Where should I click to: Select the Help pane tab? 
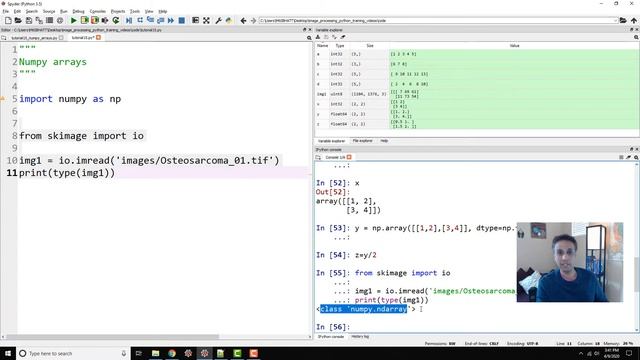[384, 141]
